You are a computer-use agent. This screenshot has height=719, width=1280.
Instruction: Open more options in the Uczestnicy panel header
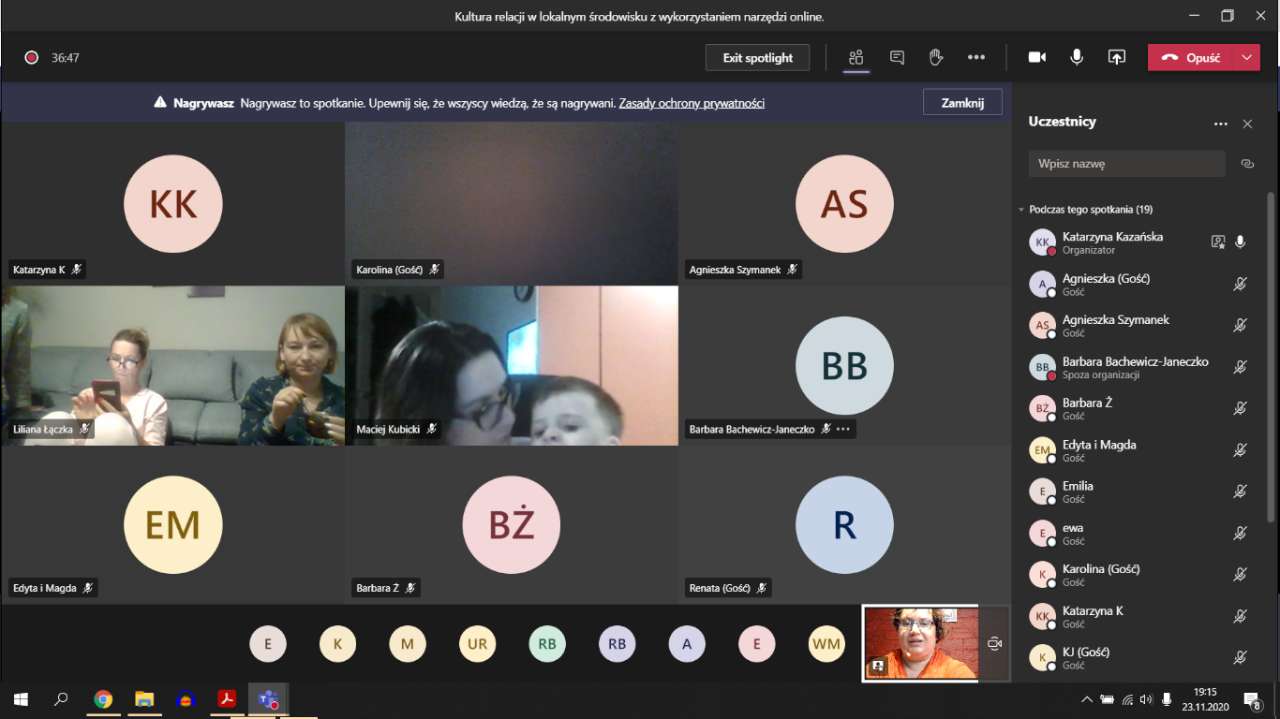pyautogui.click(x=1220, y=124)
